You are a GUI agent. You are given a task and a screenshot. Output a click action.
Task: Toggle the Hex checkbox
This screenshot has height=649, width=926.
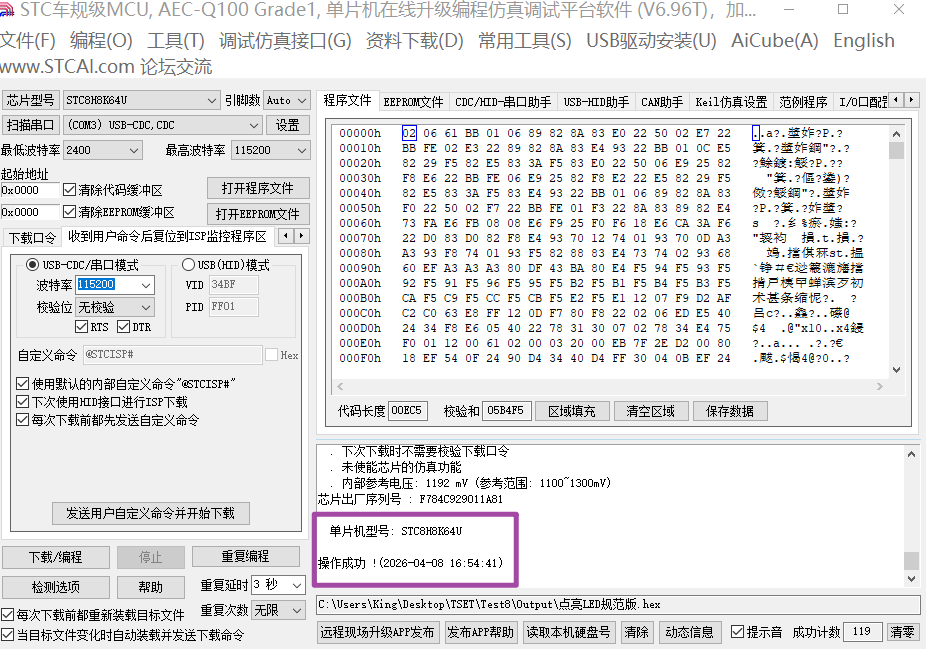(x=272, y=354)
